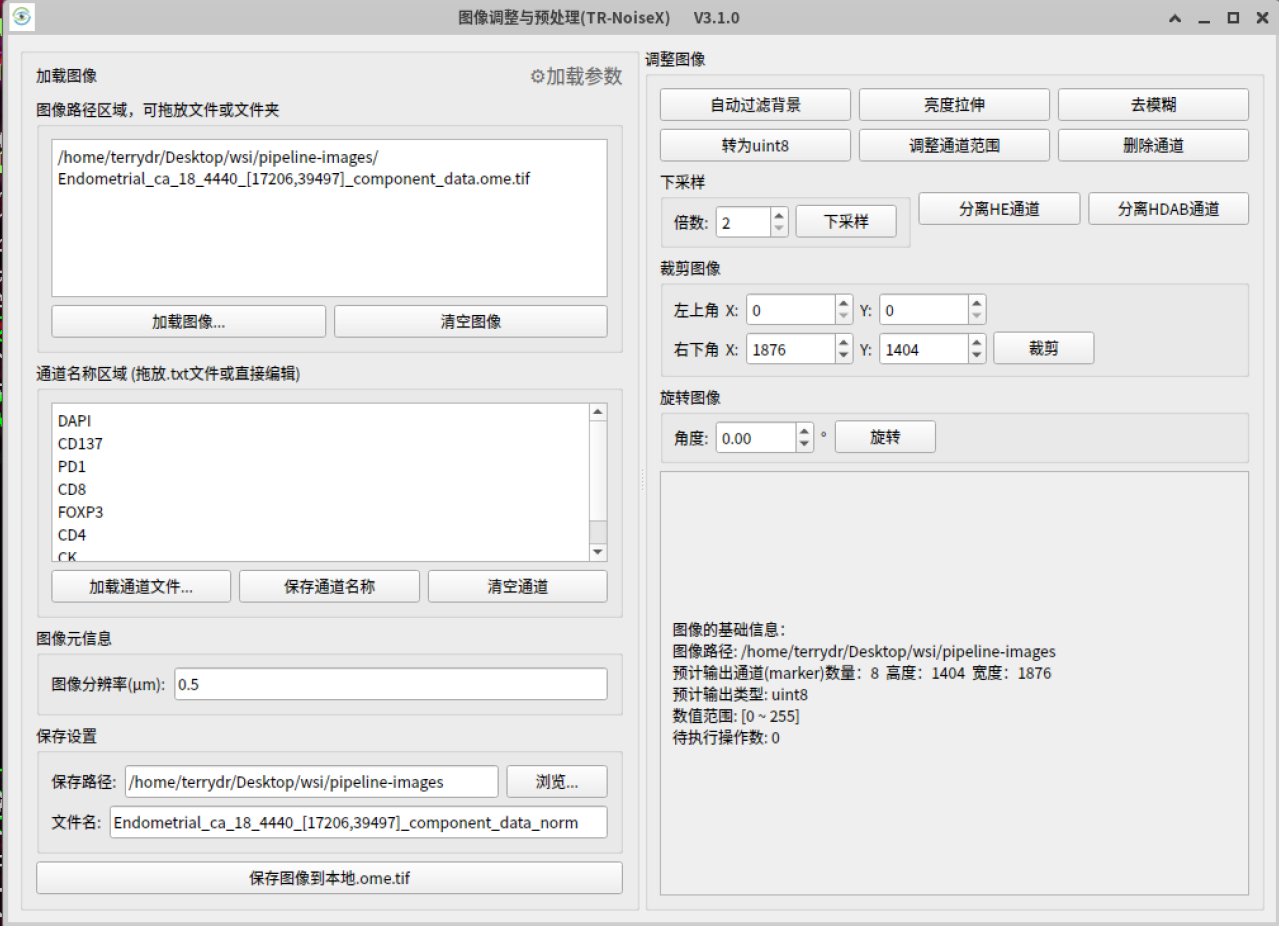The width and height of the screenshot is (1279, 926).
Task: Click 数值范围: [0 ~ 255] info line
Action: (x=736, y=716)
